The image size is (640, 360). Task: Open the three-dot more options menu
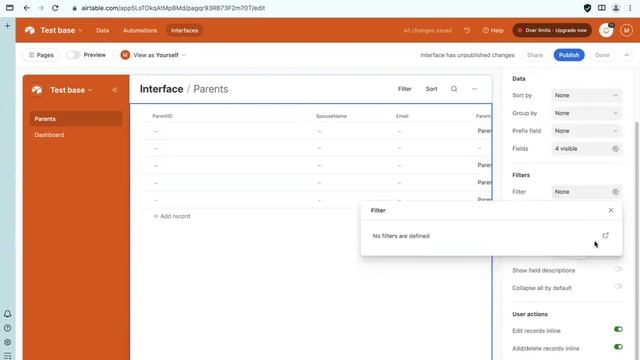[474, 89]
